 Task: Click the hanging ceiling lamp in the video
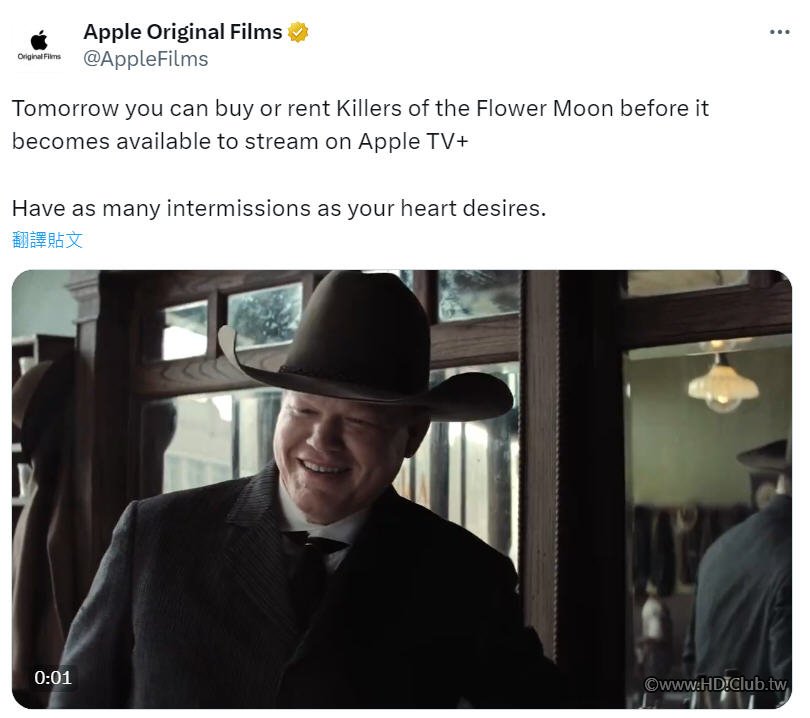coord(722,384)
